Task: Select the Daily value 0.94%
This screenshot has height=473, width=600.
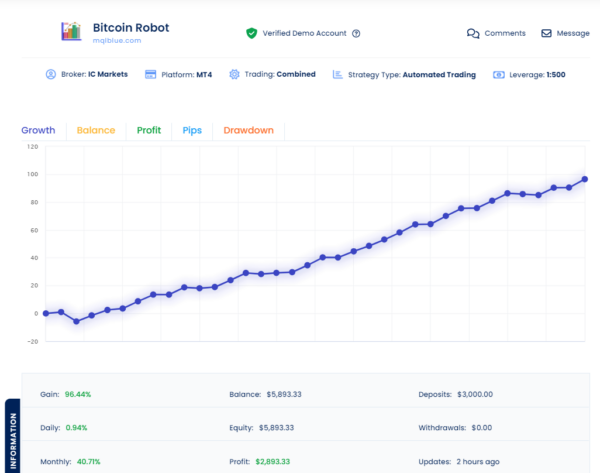Action: 76,427
